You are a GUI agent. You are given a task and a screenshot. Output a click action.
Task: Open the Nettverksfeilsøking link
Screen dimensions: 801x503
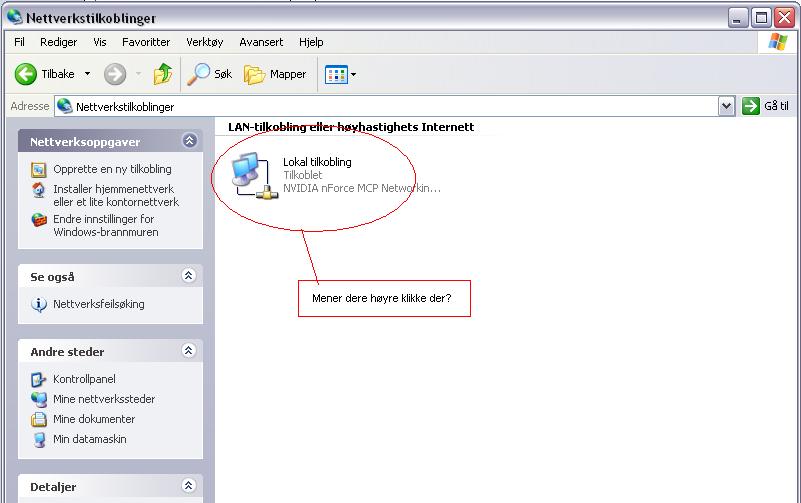tap(99, 304)
